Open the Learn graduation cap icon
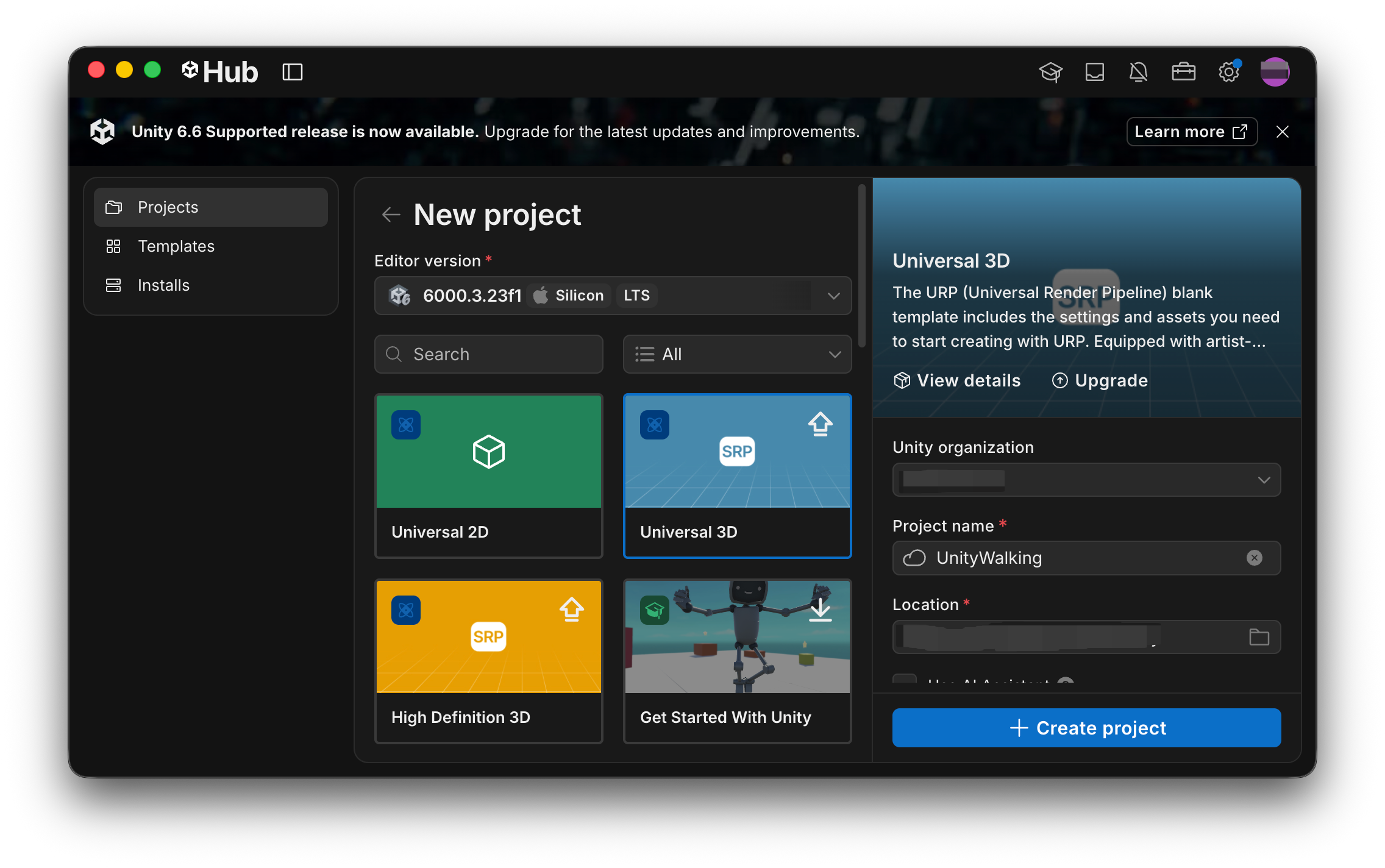Viewport: 1385px width, 868px height. click(1050, 72)
